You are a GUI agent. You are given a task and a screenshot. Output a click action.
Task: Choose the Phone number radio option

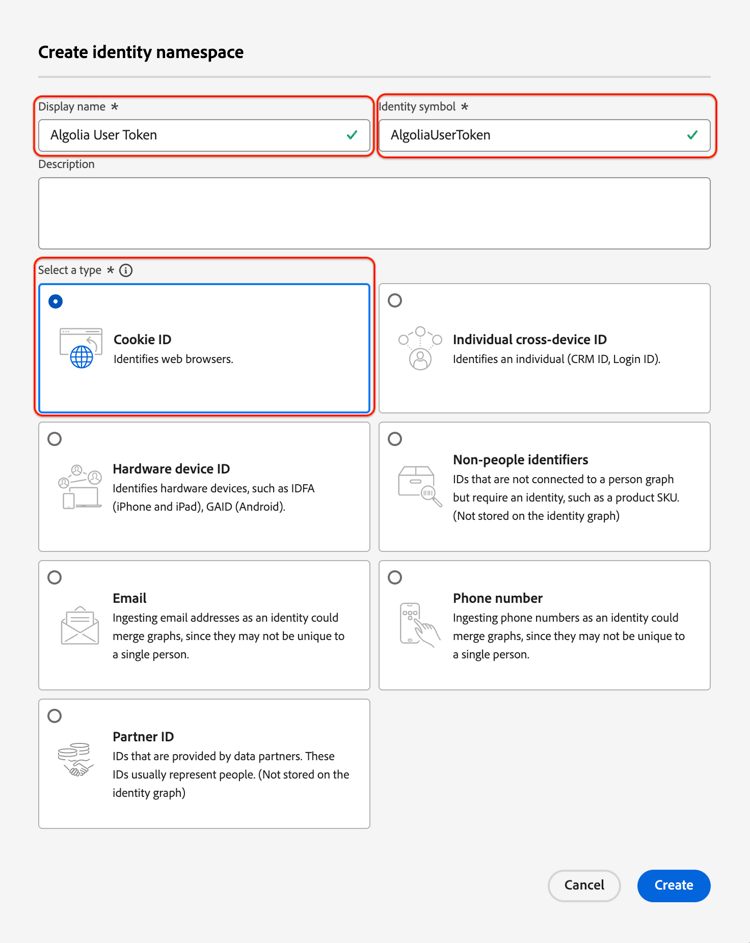pyautogui.click(x=395, y=577)
